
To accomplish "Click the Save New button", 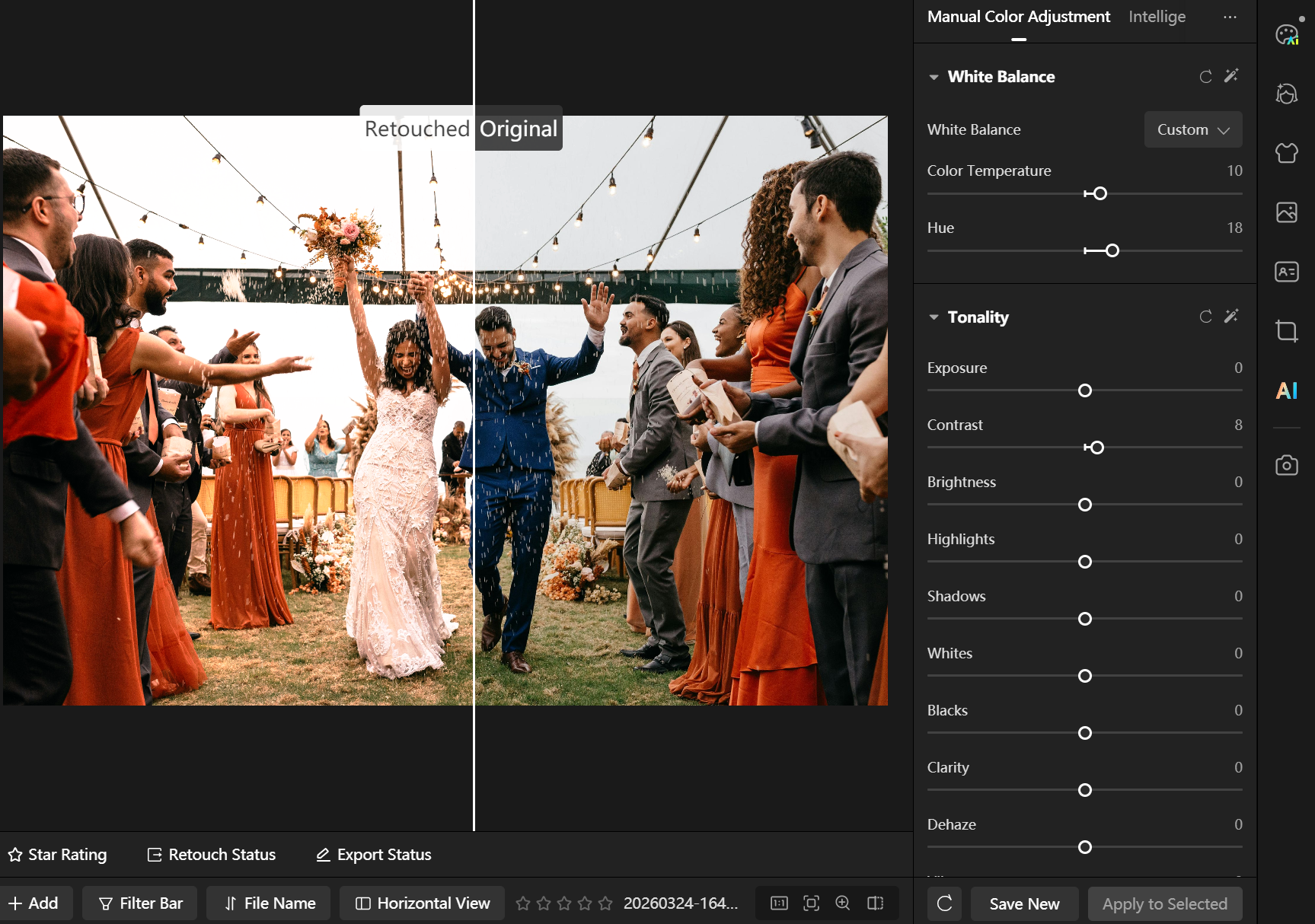I will click(1024, 903).
